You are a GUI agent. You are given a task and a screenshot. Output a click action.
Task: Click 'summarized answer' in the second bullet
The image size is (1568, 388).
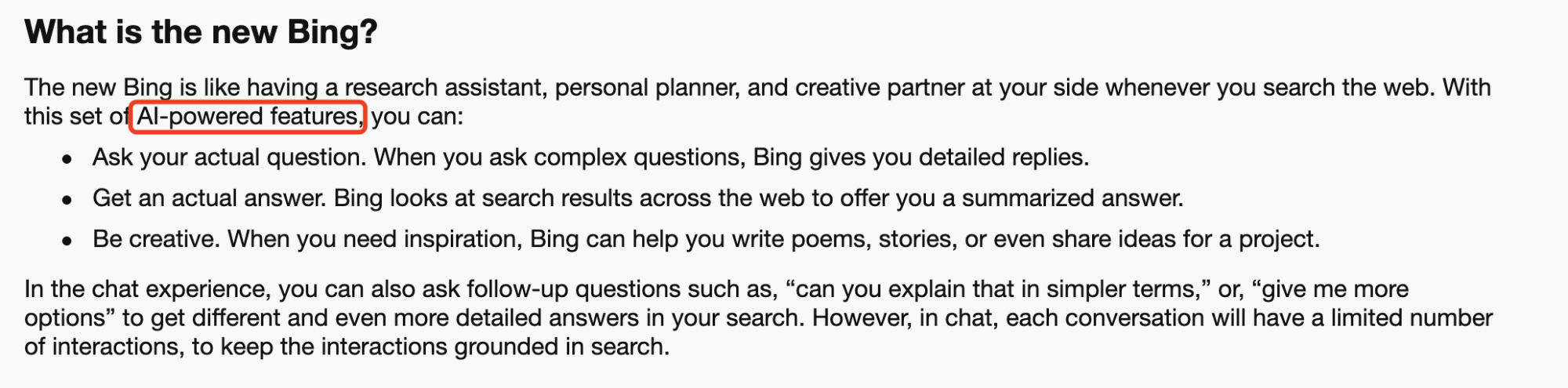click(x=1070, y=198)
